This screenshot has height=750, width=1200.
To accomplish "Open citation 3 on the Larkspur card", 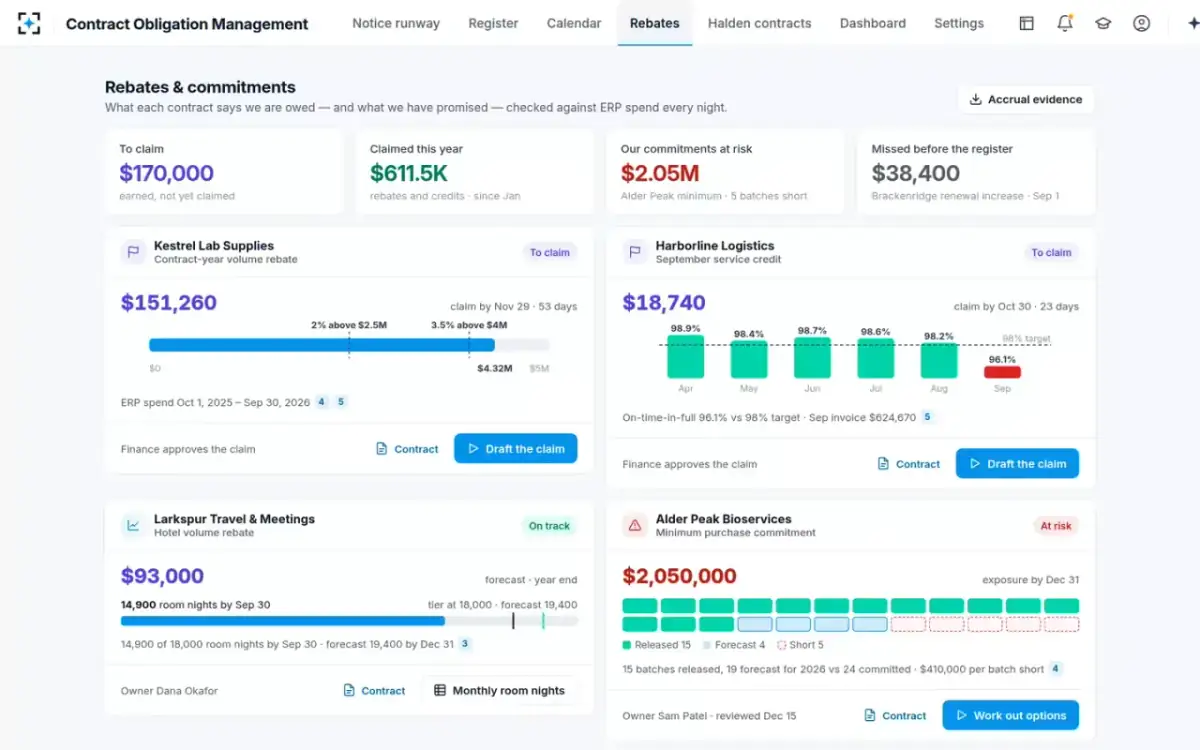I will pos(465,644).
